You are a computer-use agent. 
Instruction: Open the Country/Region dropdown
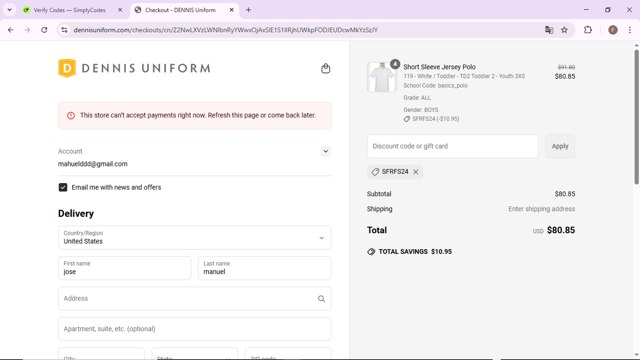pos(195,238)
